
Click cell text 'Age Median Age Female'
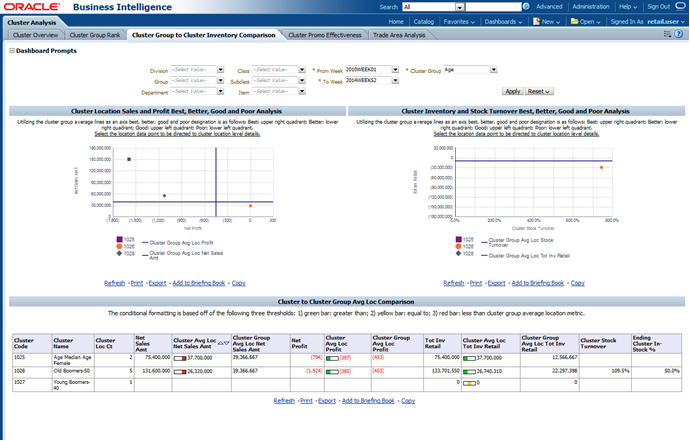[72, 360]
